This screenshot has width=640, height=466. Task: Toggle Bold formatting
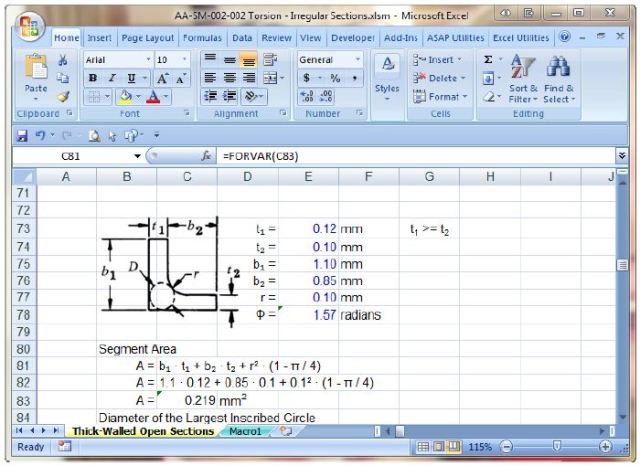pyautogui.click(x=92, y=78)
